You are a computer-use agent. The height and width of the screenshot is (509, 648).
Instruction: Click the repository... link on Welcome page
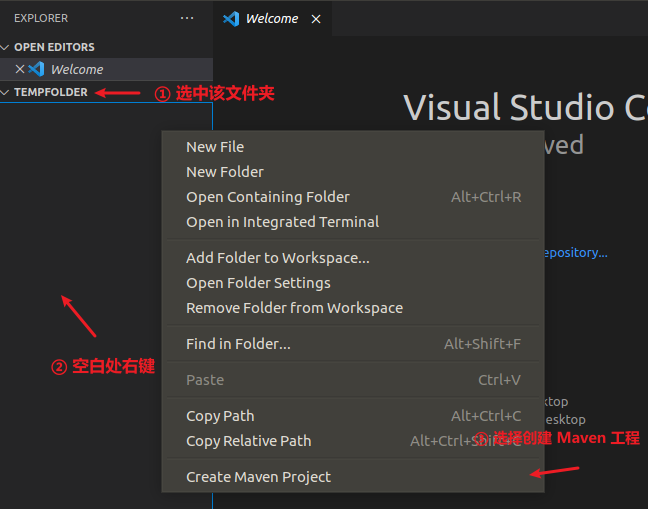click(576, 252)
